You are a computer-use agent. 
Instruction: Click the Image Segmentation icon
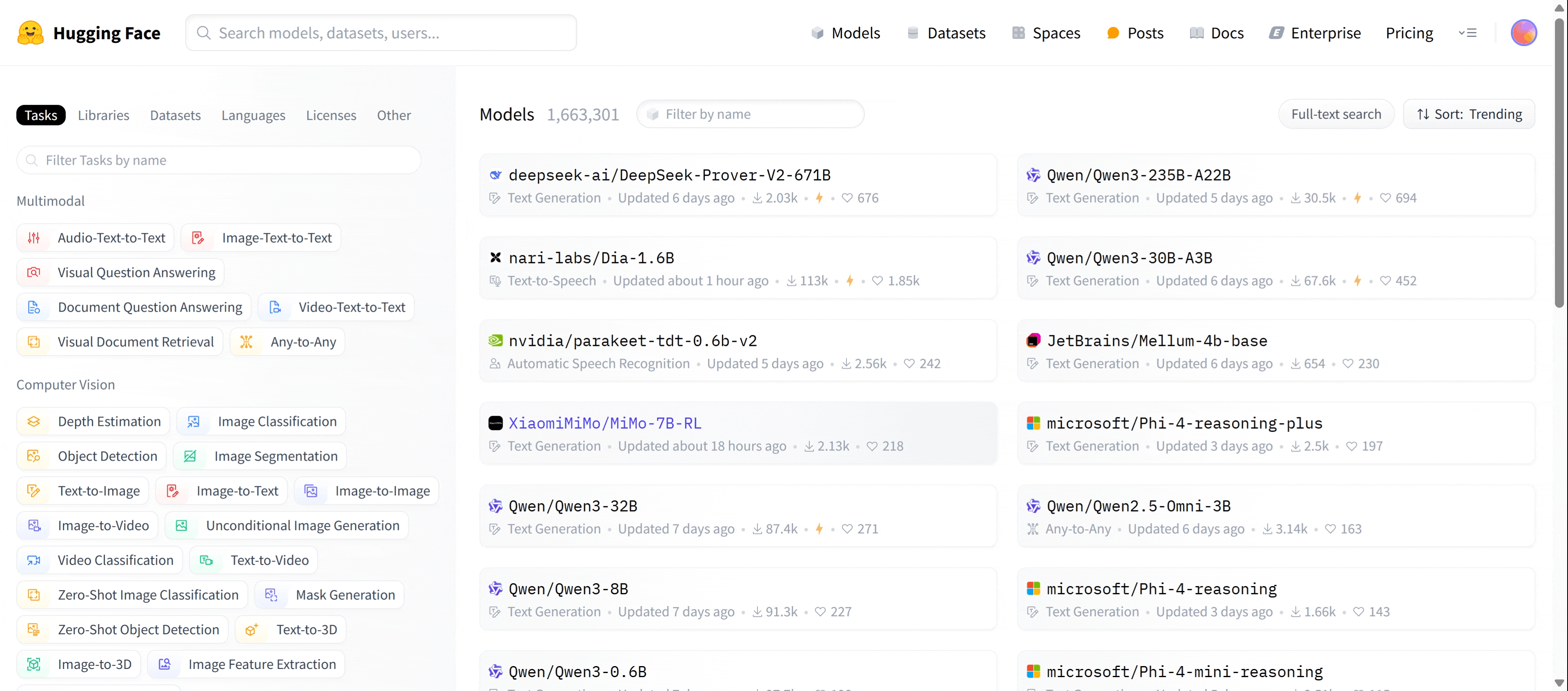(x=190, y=457)
